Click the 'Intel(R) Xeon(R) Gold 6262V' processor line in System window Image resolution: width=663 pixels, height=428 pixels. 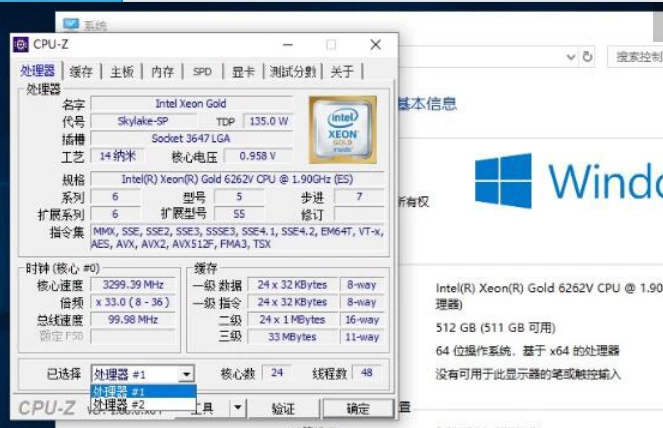coord(549,288)
